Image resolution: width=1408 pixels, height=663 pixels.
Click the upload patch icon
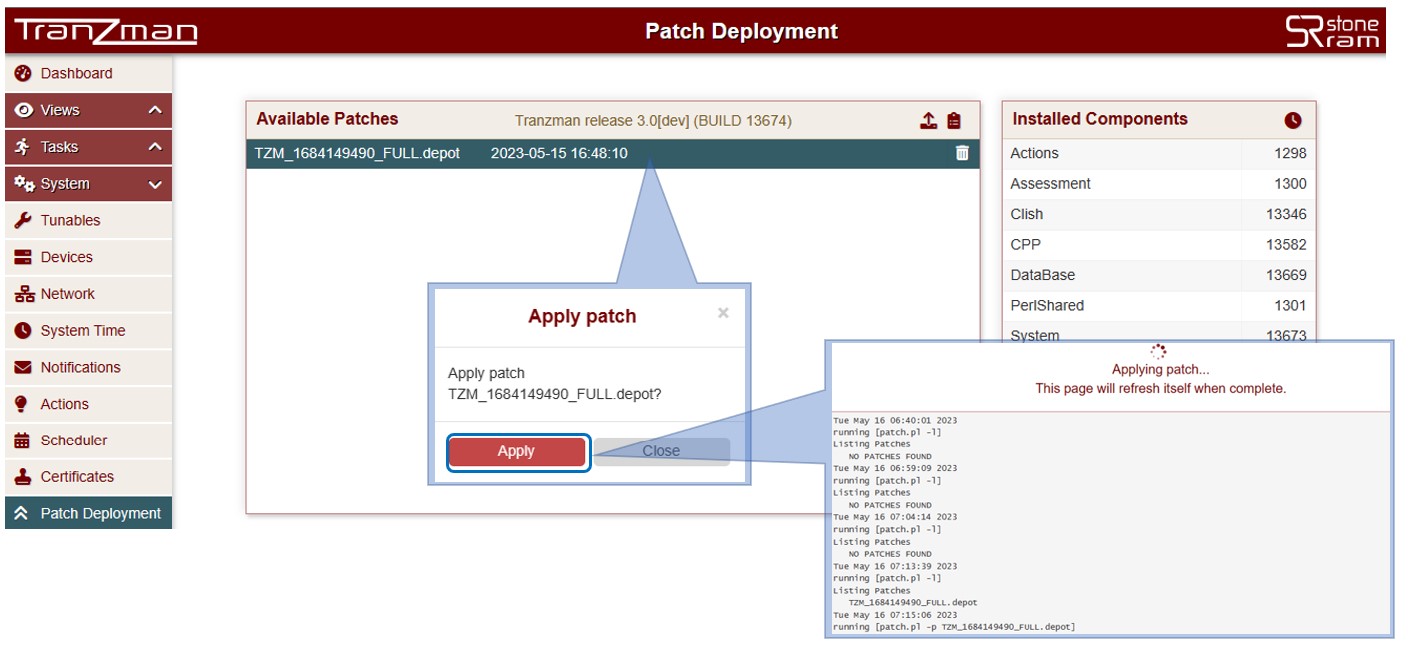928,120
